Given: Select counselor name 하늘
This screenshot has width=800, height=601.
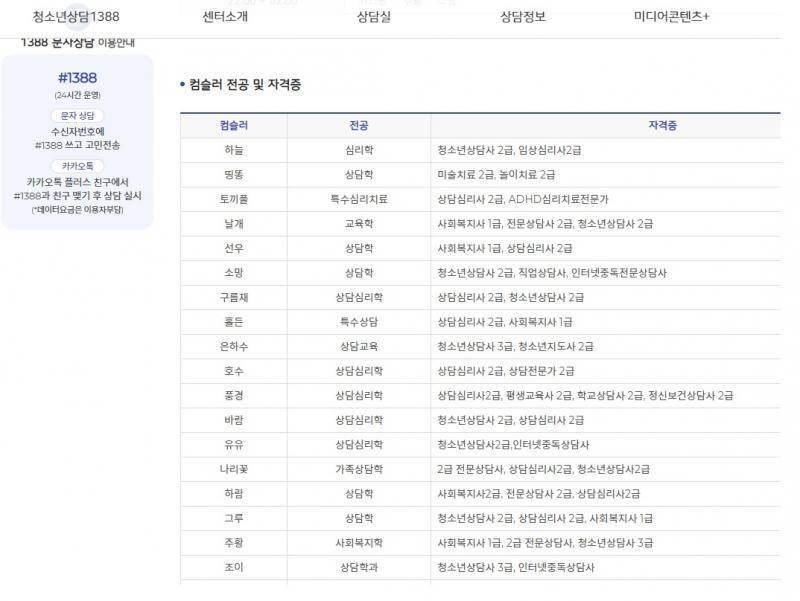Looking at the screenshot, I should [234, 150].
